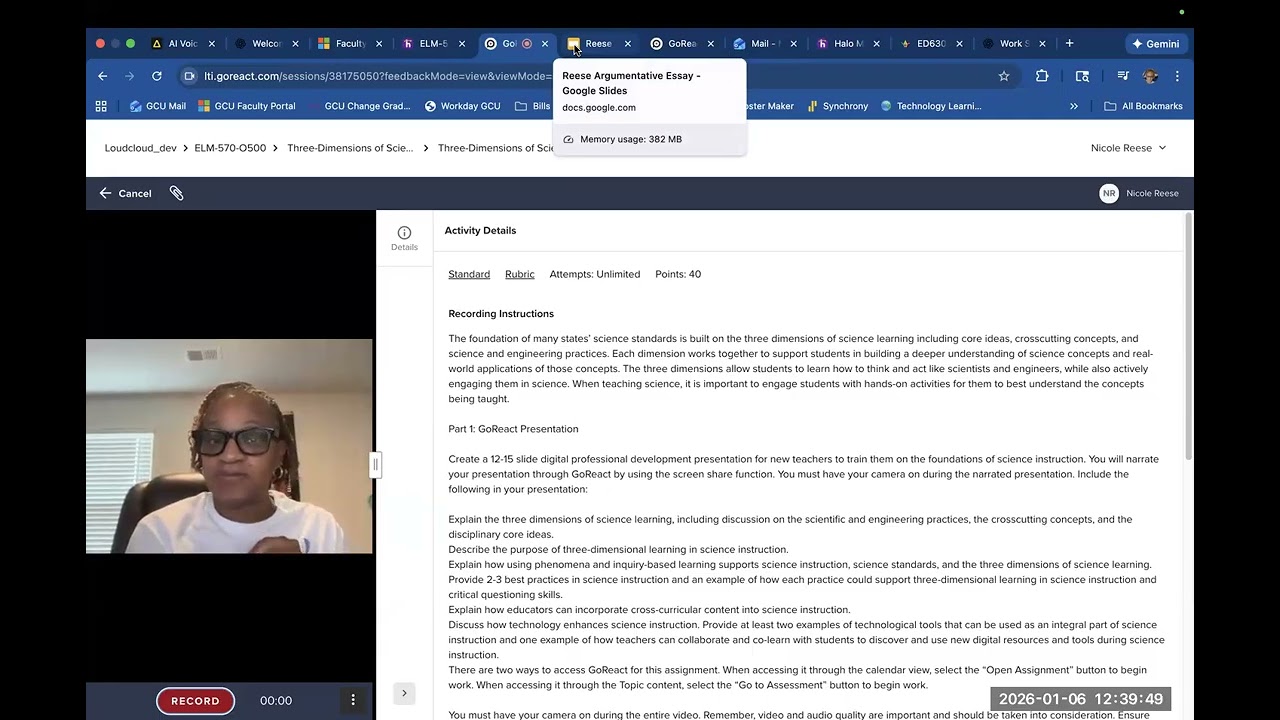Viewport: 1280px width, 720px height.
Task: Click the back arrow next to Cancel
Action: click(x=105, y=193)
